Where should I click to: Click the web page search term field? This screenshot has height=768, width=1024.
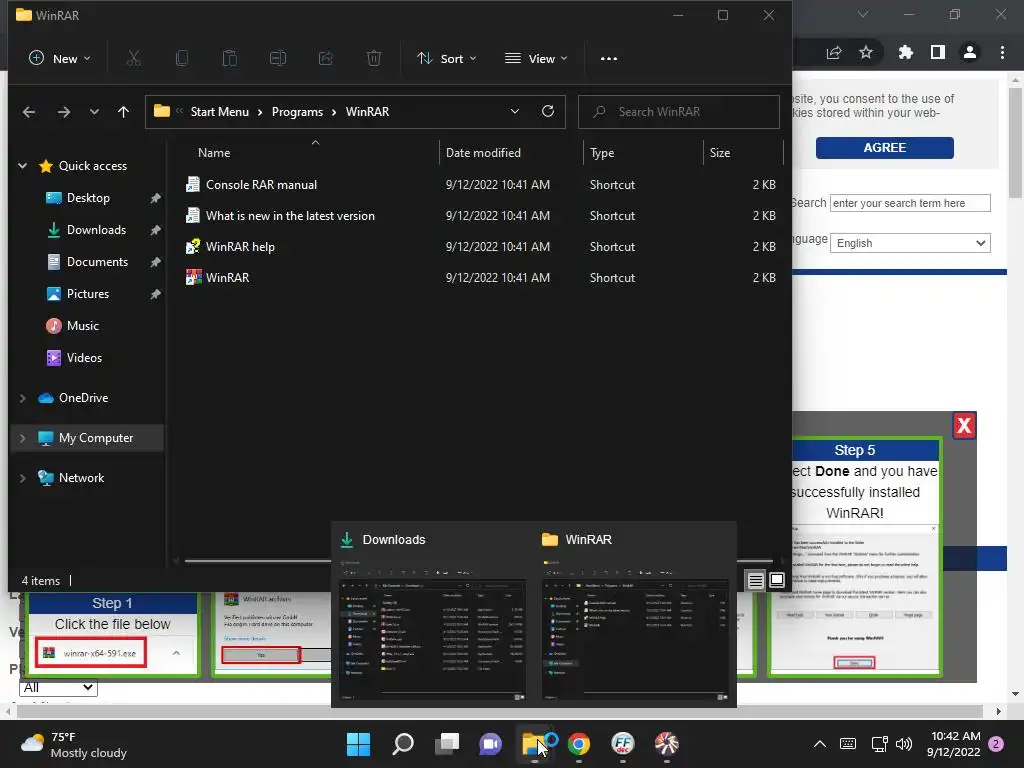(910, 203)
